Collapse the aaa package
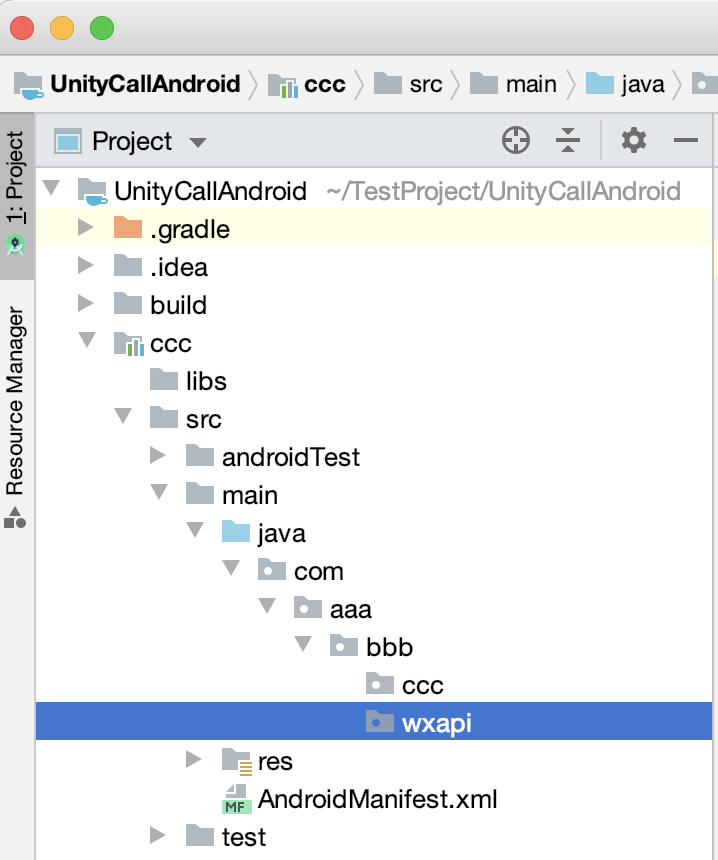The image size is (718, 860). pos(267,606)
